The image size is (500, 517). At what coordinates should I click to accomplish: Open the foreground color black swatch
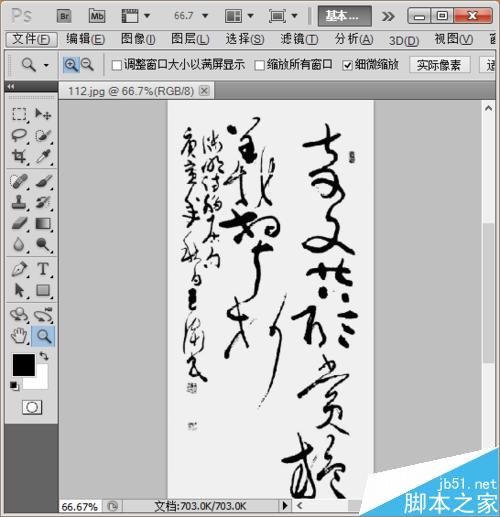pyautogui.click(x=24, y=365)
